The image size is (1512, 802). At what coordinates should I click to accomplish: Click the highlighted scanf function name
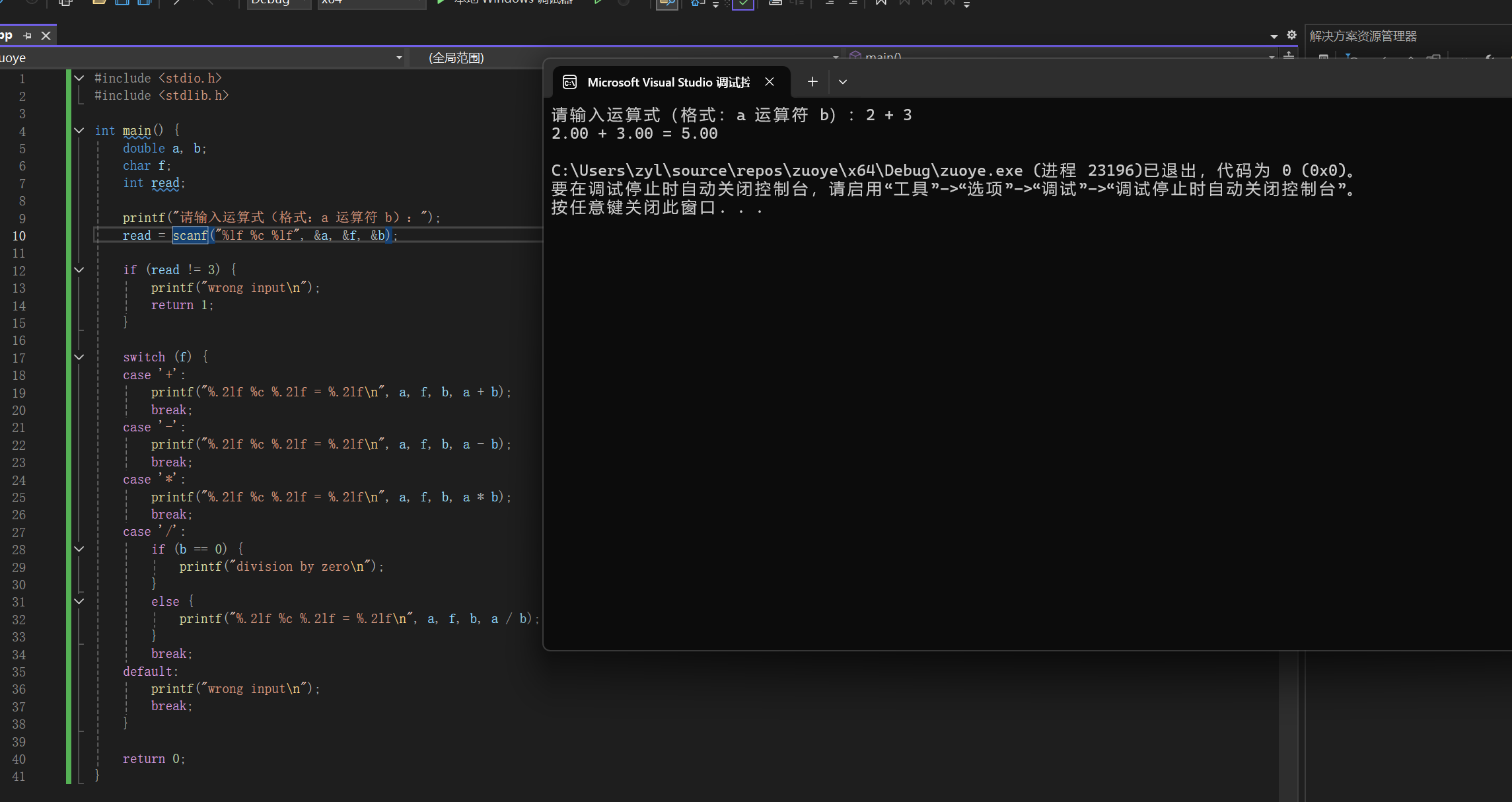190,235
